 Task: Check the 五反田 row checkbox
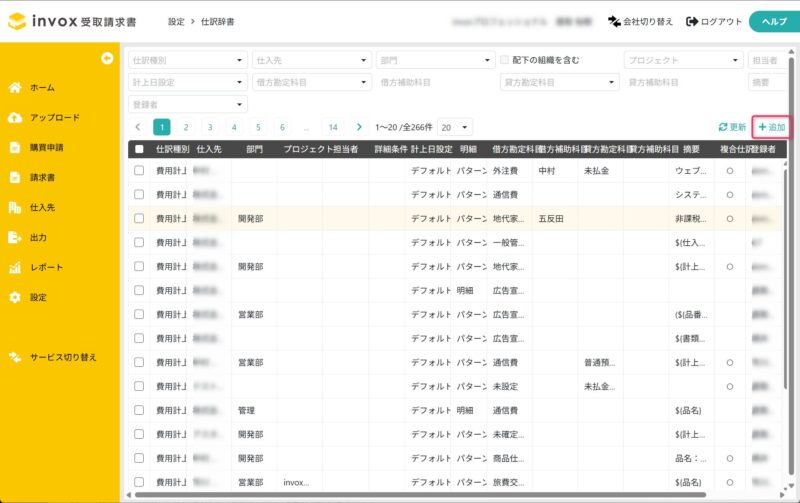pos(139,218)
